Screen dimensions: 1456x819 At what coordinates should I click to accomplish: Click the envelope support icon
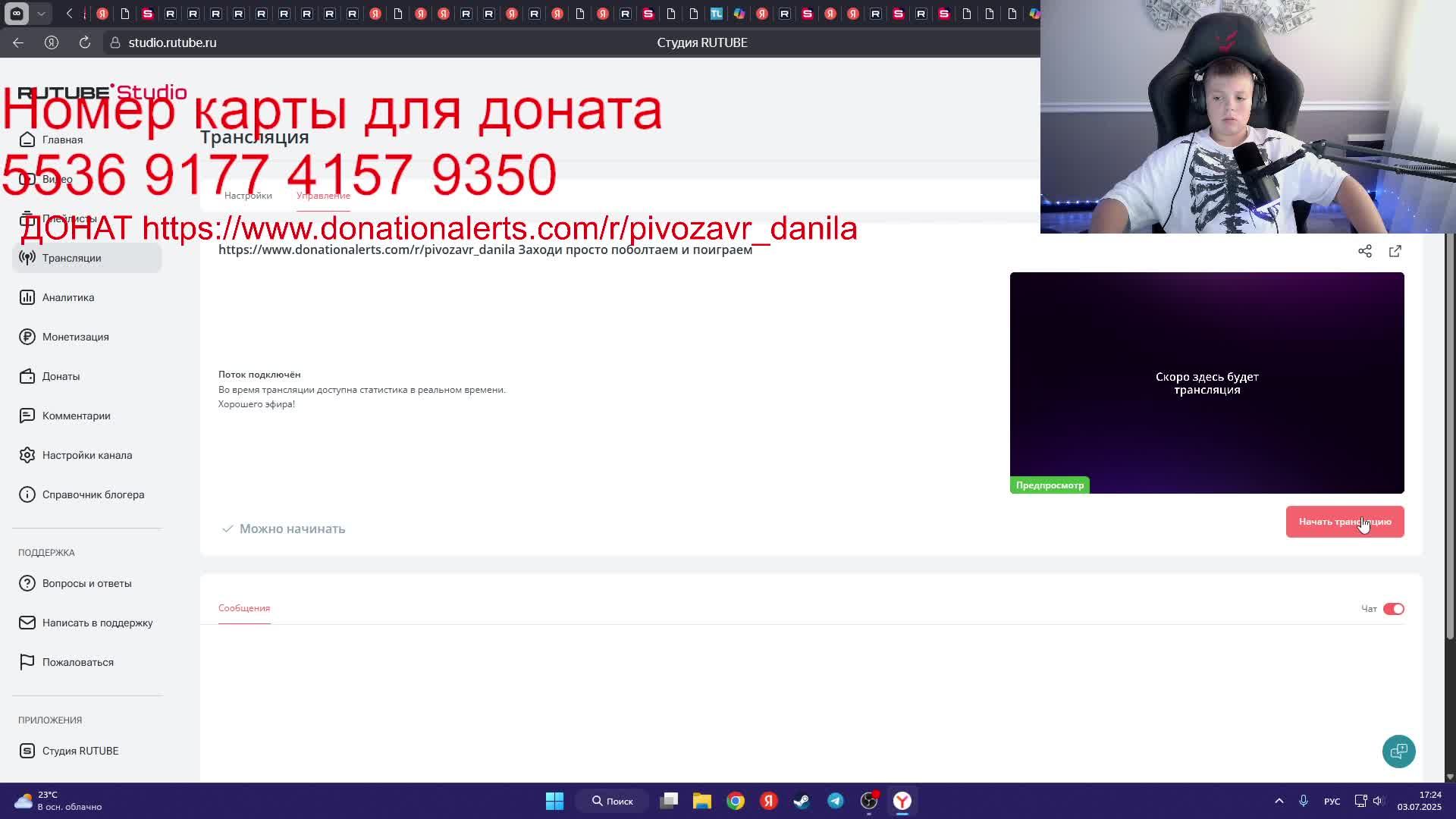27,623
